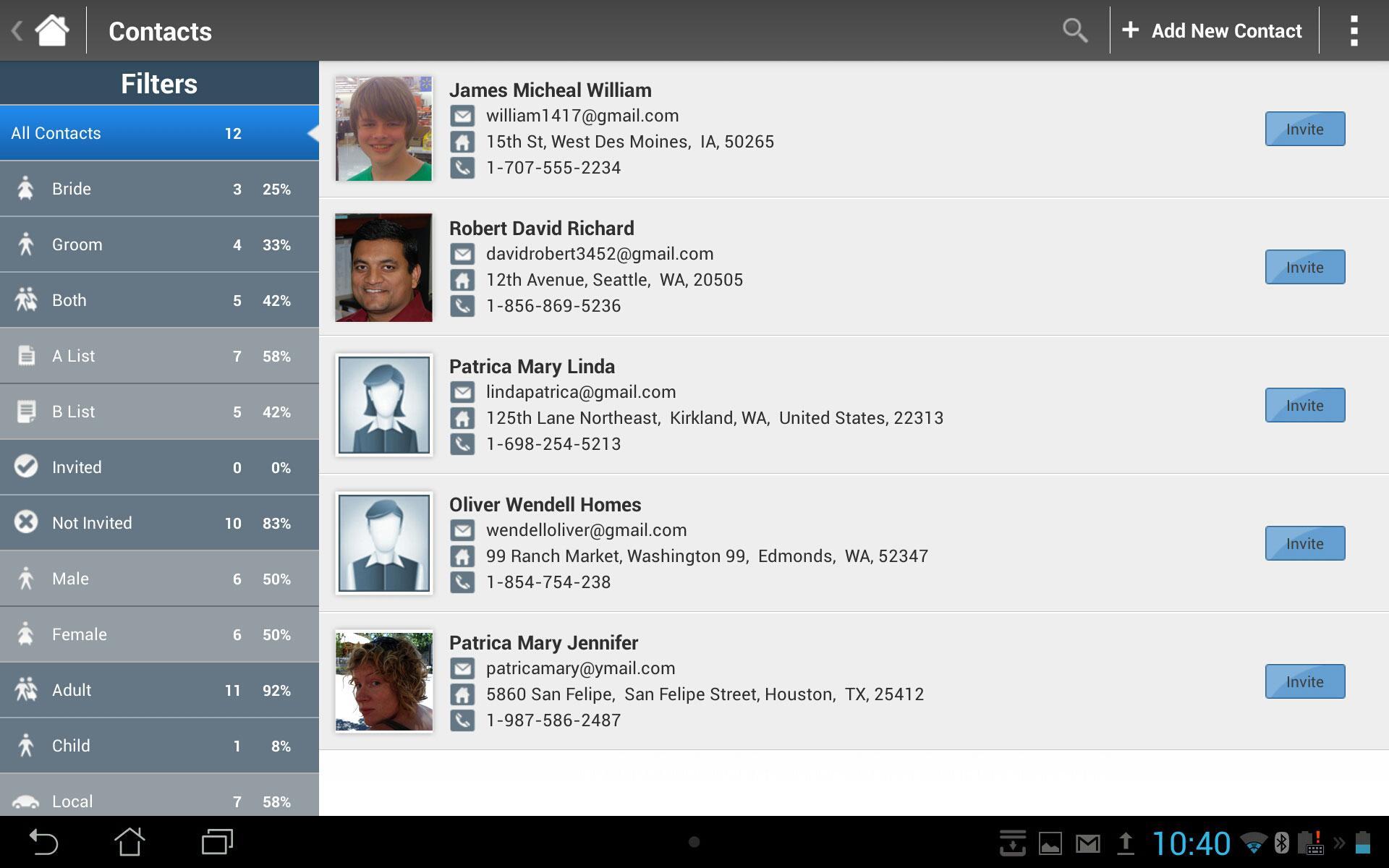Filter by Child contacts
Screen dimensions: 1389x868
[x=159, y=746]
